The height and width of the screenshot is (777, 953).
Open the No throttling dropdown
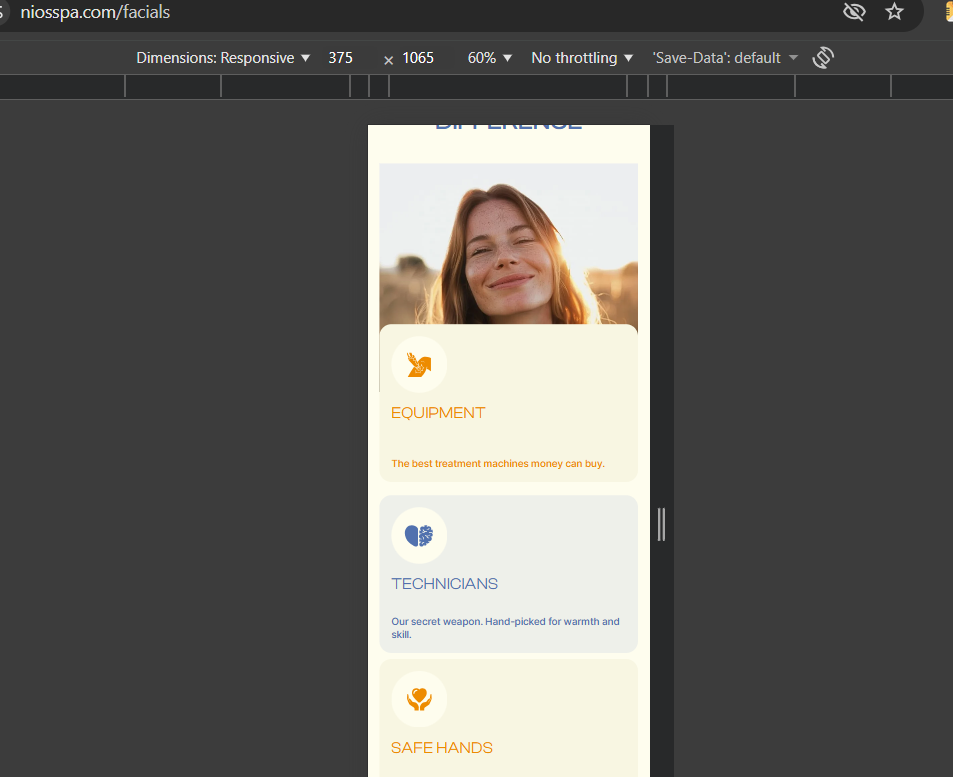pyautogui.click(x=582, y=58)
